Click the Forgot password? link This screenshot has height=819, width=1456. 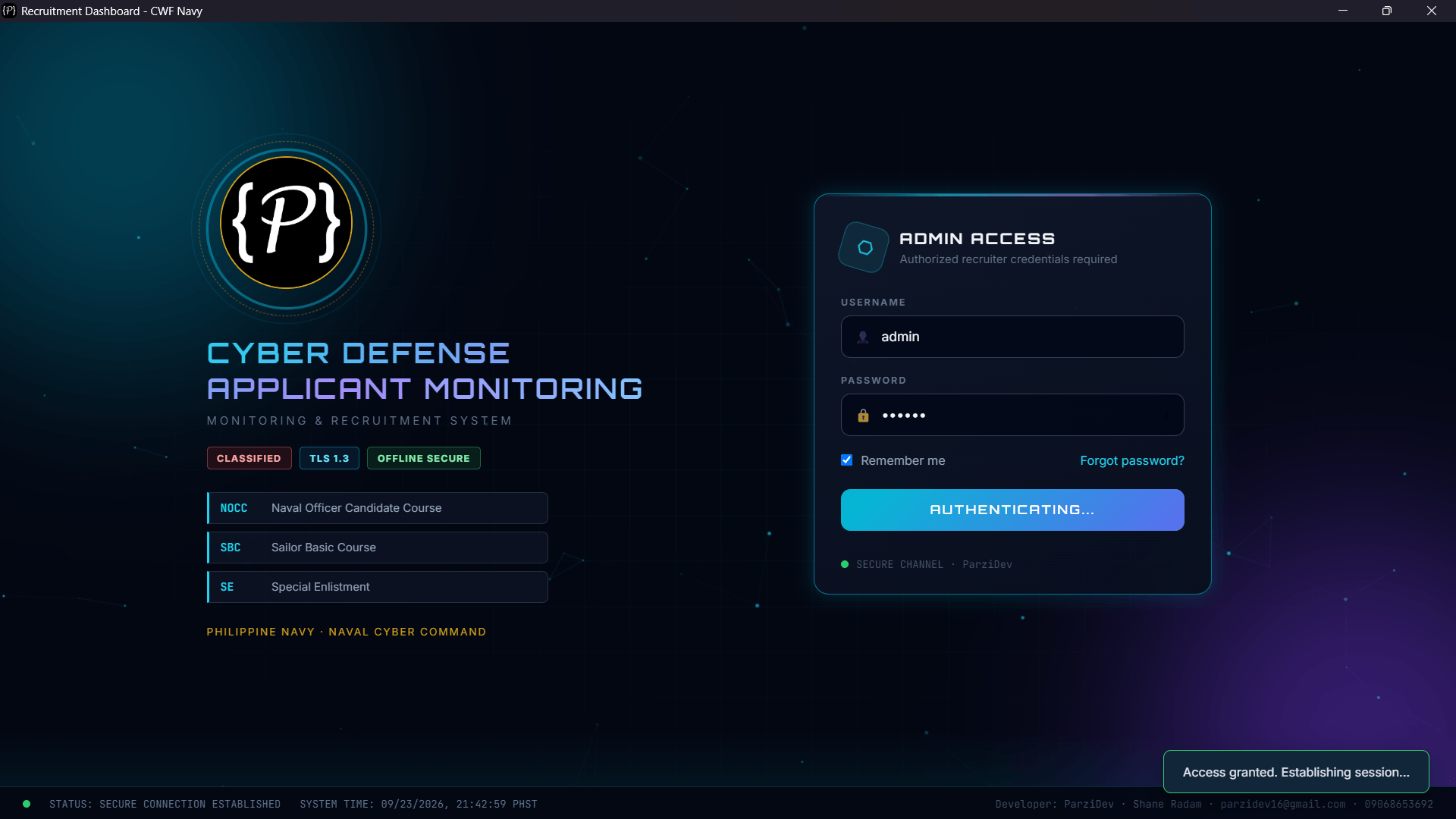[1131, 460]
